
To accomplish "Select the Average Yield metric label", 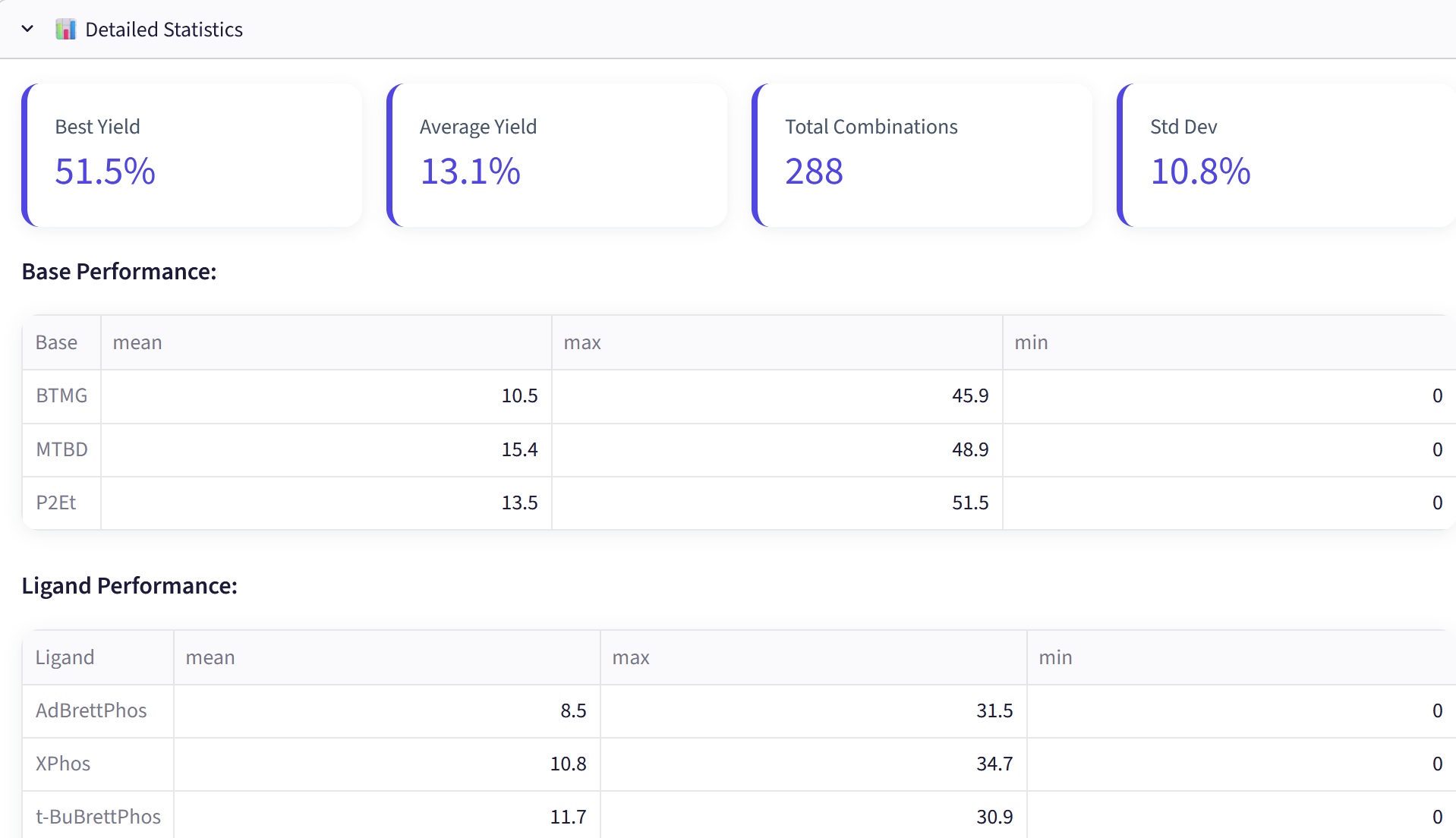I will (x=478, y=127).
